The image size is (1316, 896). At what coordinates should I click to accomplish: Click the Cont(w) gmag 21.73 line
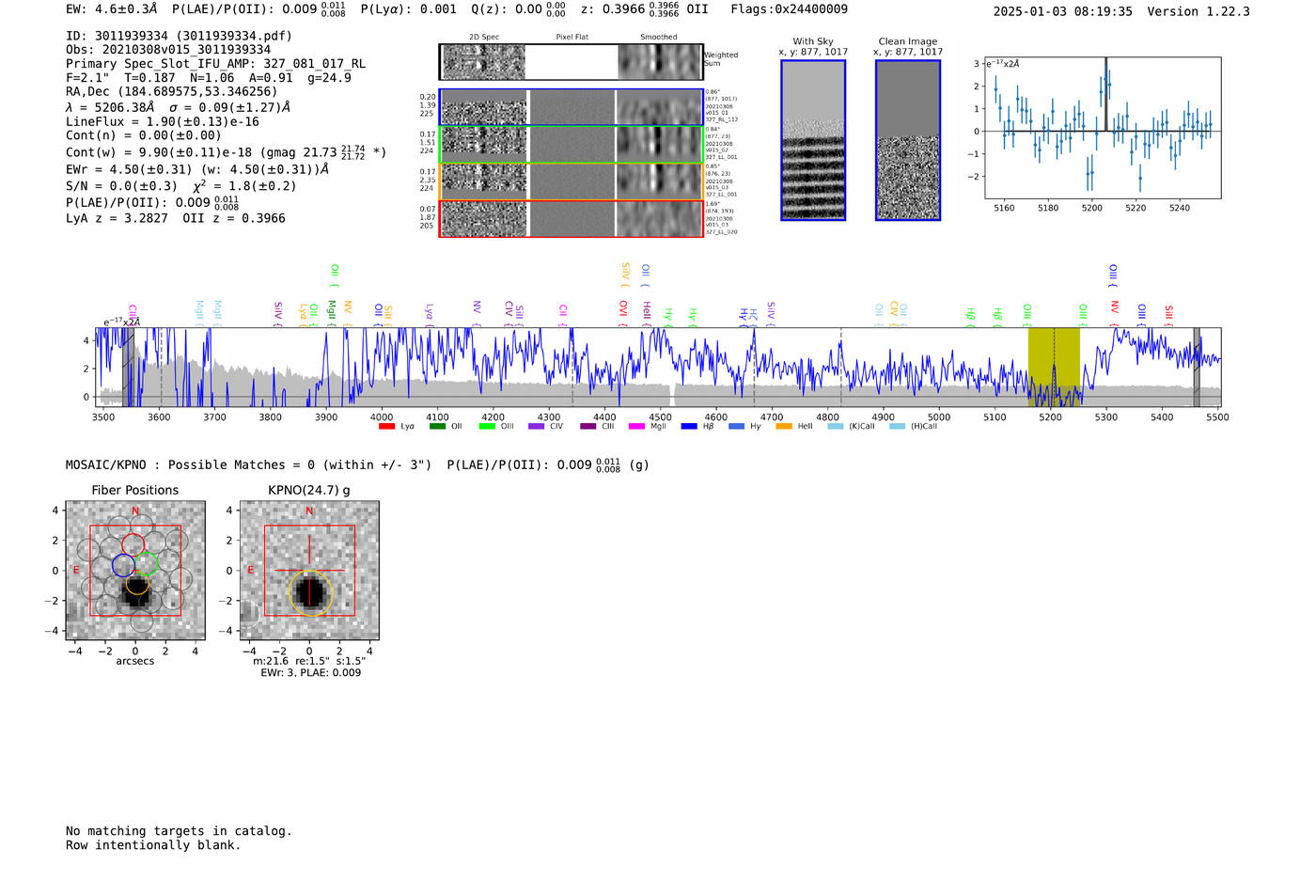click(227, 151)
